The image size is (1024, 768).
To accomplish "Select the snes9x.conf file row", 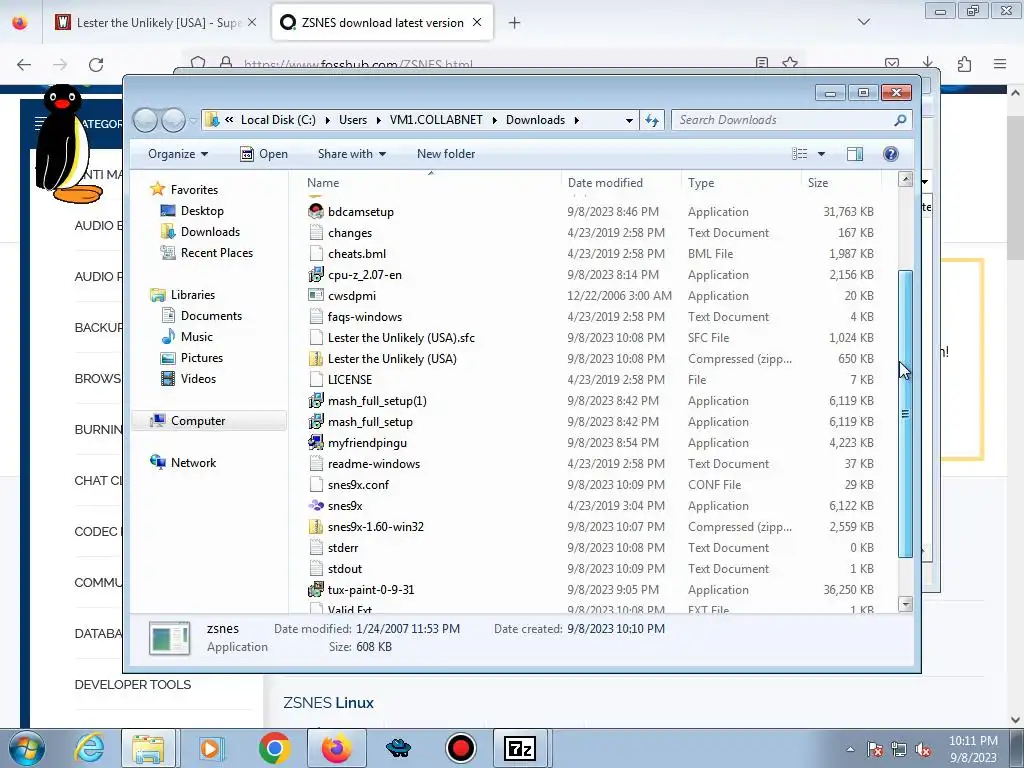I will pyautogui.click(x=591, y=485).
